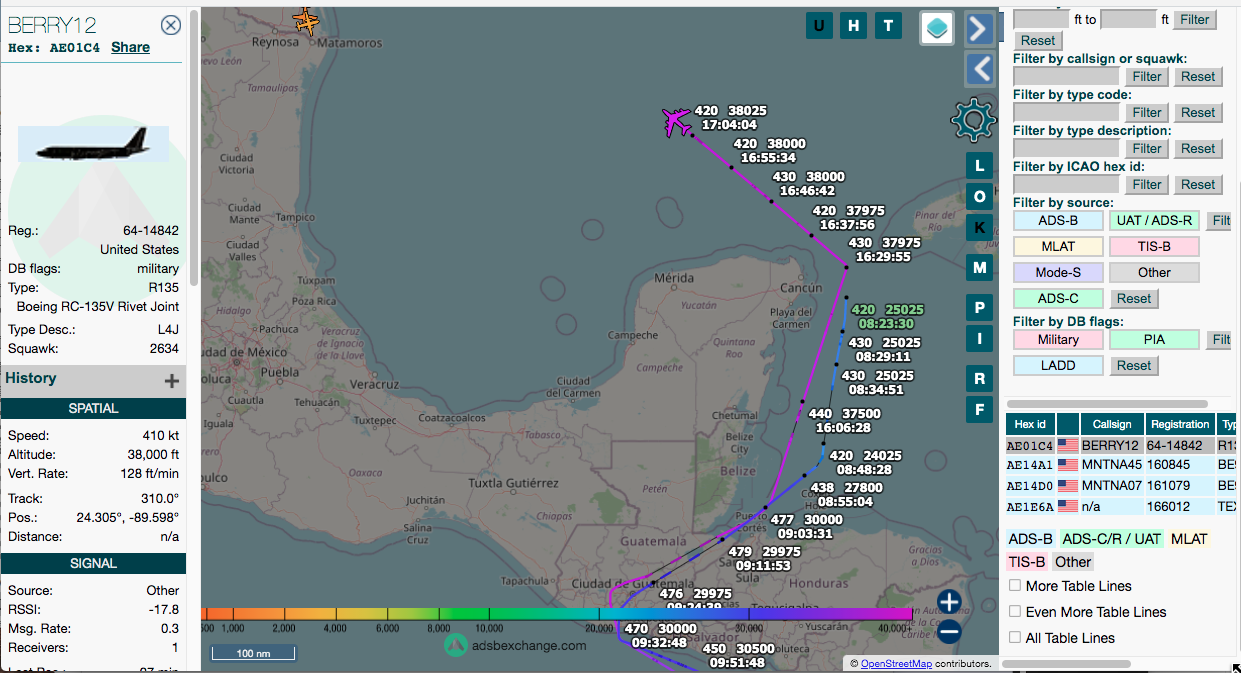This screenshot has height=673, width=1241.
Task: Enable the All Table Lines checkbox
Action: point(1015,638)
